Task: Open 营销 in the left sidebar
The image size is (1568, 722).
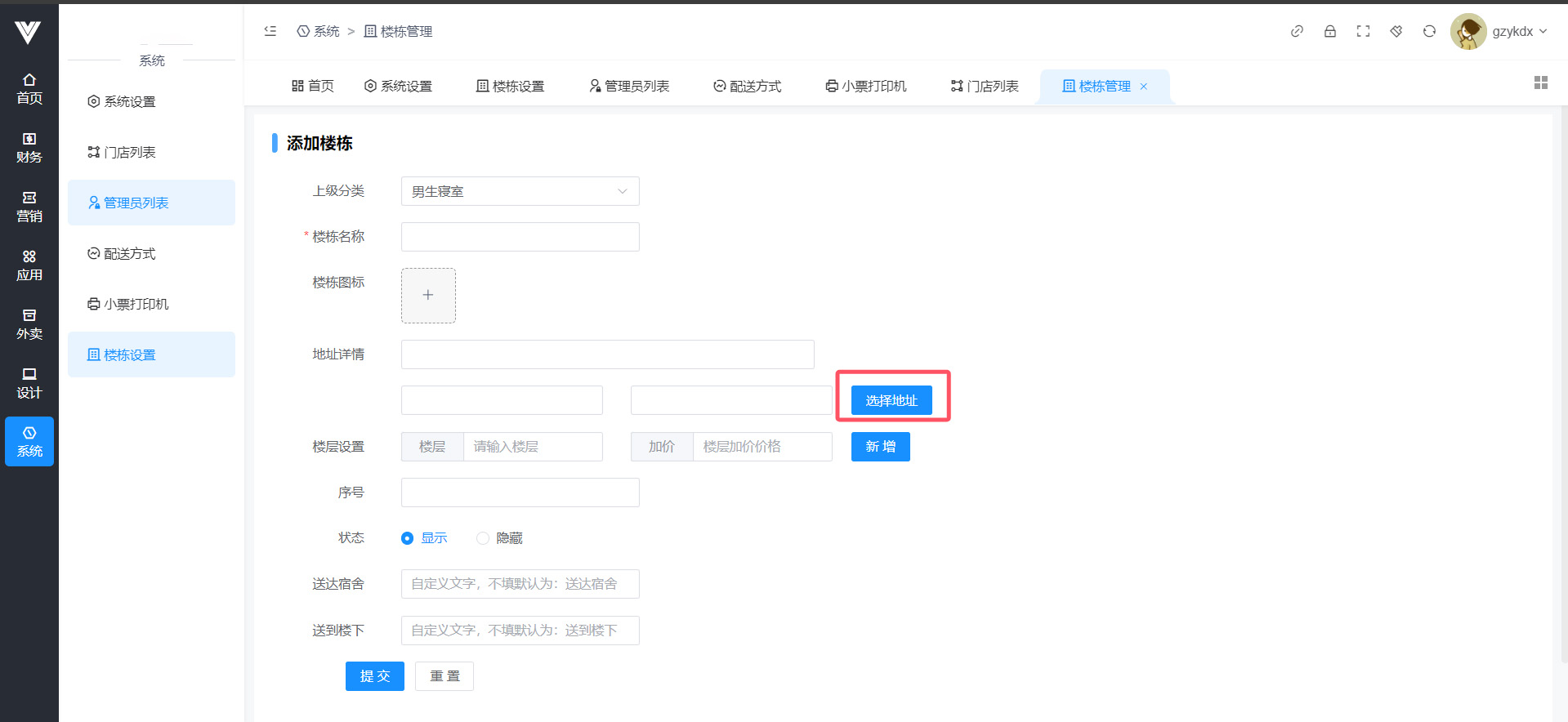Action: tap(29, 207)
